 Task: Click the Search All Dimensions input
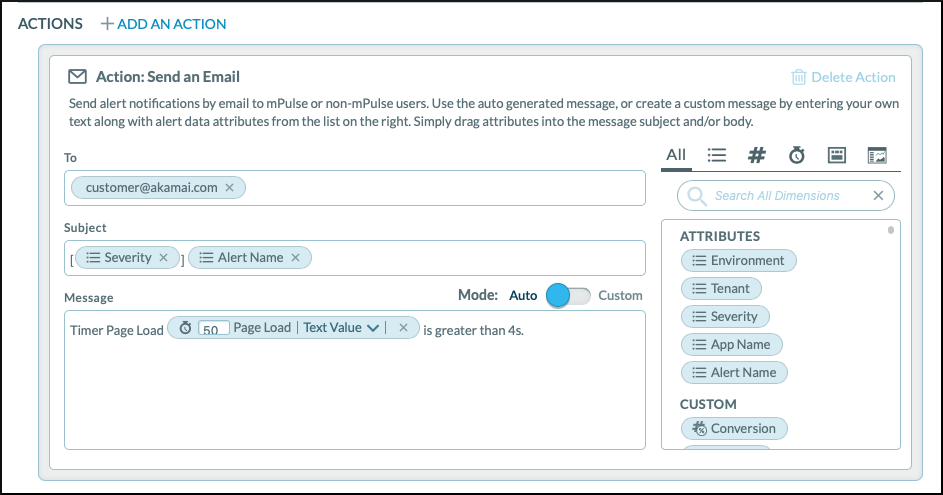click(x=780, y=196)
